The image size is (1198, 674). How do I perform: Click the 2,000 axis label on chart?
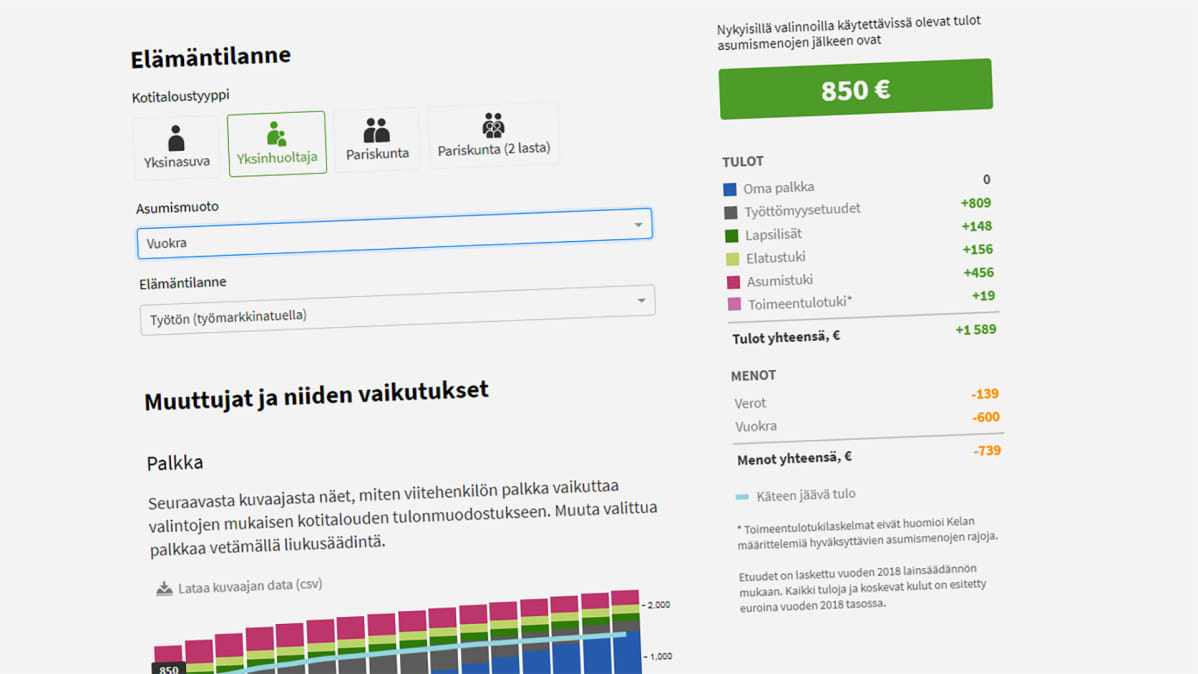(659, 605)
